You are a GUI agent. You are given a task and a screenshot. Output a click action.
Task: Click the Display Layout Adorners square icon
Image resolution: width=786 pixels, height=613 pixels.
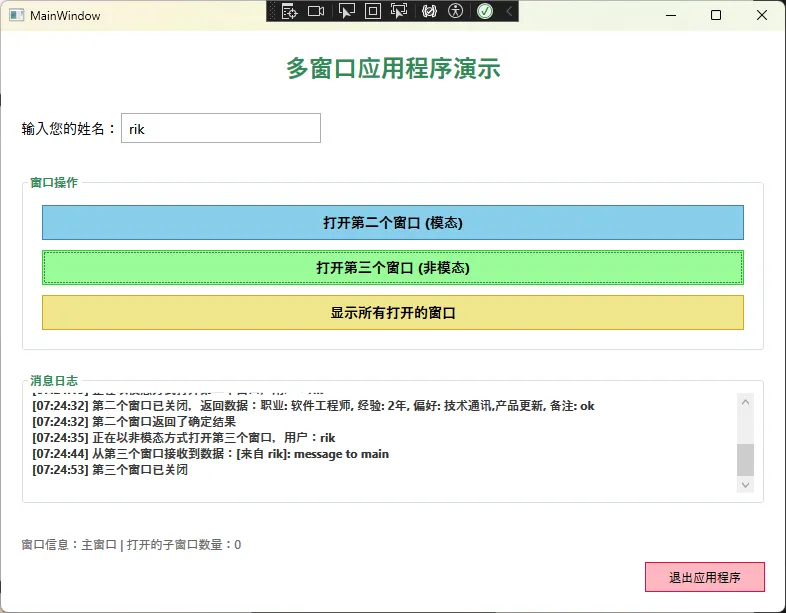(373, 11)
